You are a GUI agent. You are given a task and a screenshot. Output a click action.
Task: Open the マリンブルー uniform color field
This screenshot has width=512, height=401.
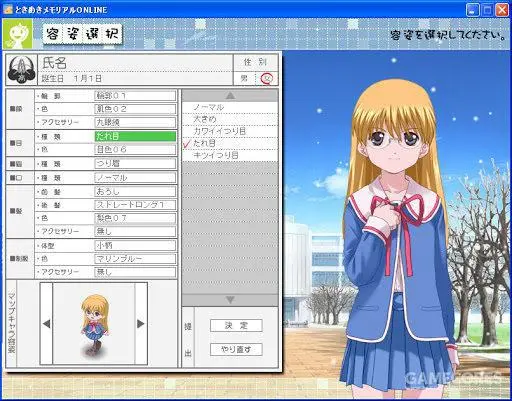point(135,259)
